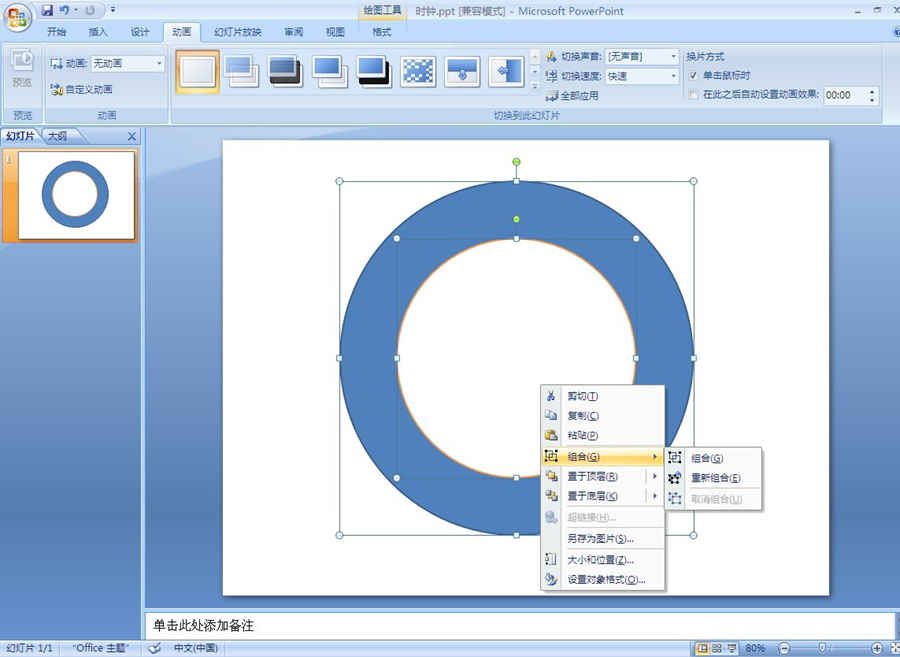The width and height of the screenshot is (900, 657).
Task: Apply the smooth fade transition effect
Action: click(x=240, y=72)
